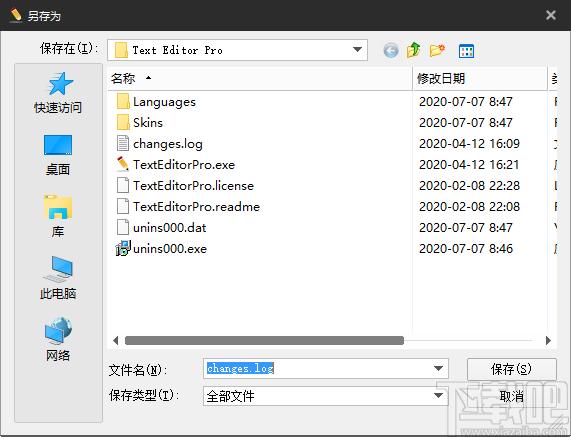Click date '2020-04-12 16:21' of TextEditorPro.exe
The height and width of the screenshot is (437, 571).
(469, 165)
